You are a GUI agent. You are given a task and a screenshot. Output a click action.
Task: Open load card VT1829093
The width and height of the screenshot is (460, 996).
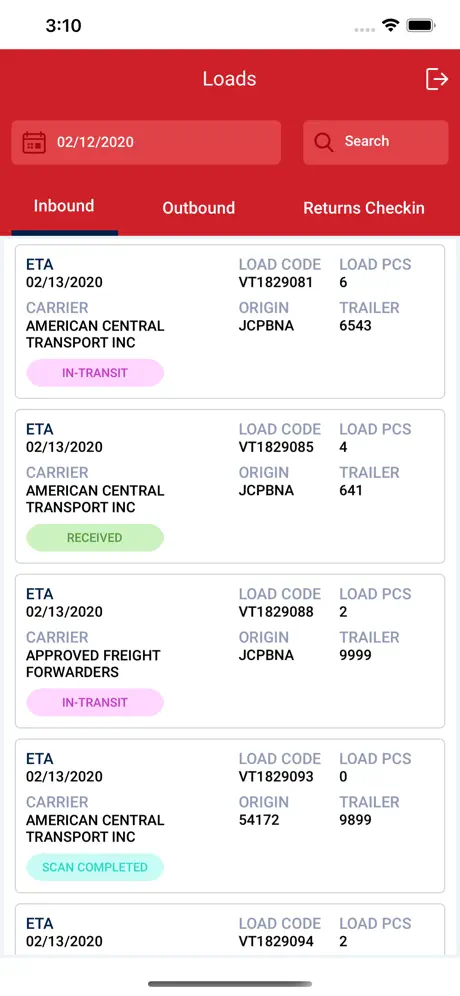click(x=230, y=816)
